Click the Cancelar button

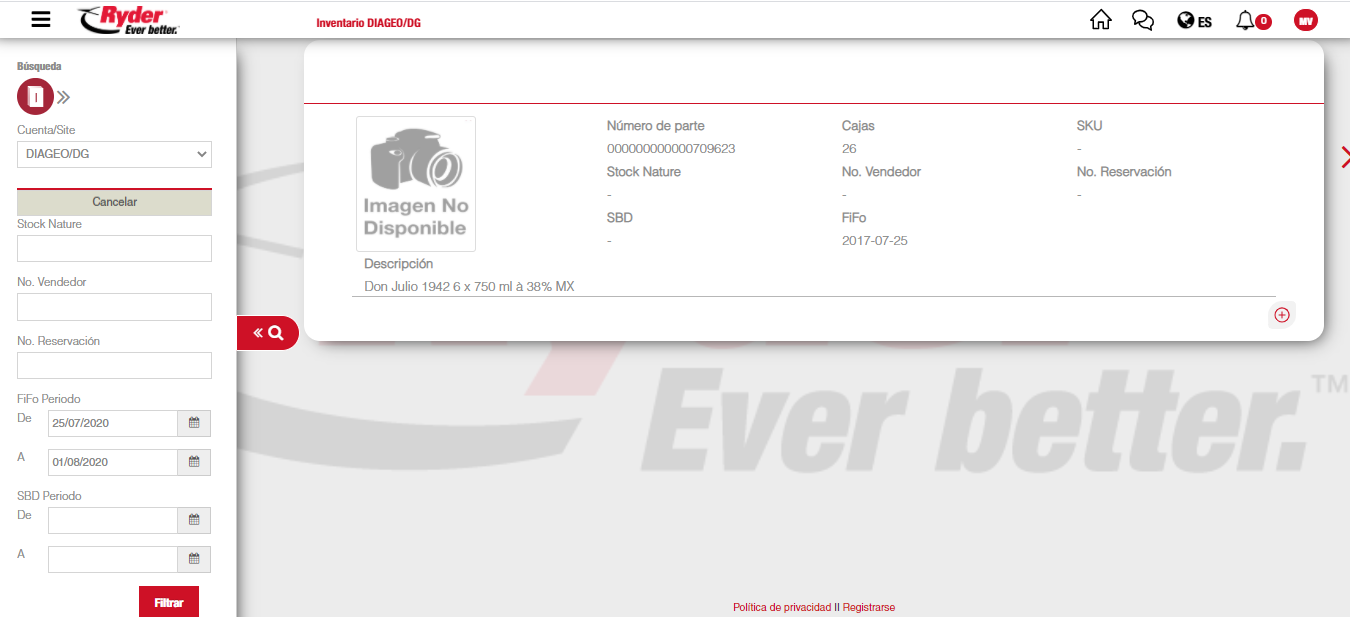[x=114, y=202]
